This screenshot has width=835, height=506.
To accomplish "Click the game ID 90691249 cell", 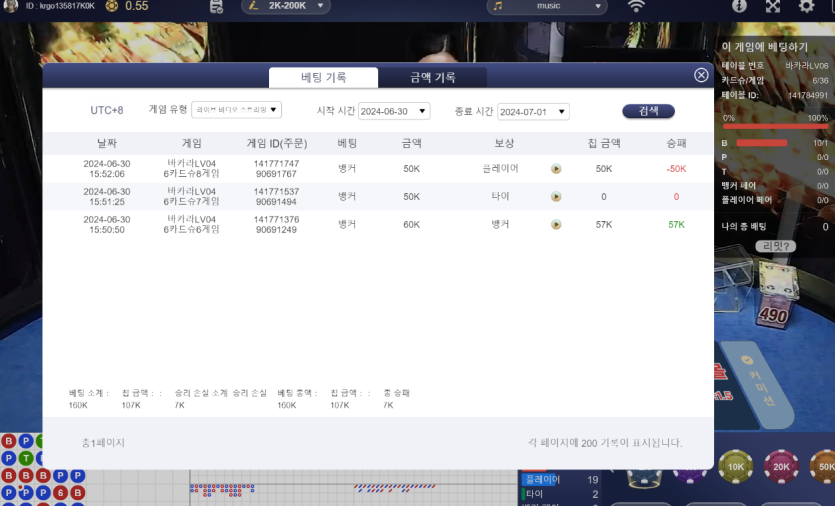I will (276, 230).
